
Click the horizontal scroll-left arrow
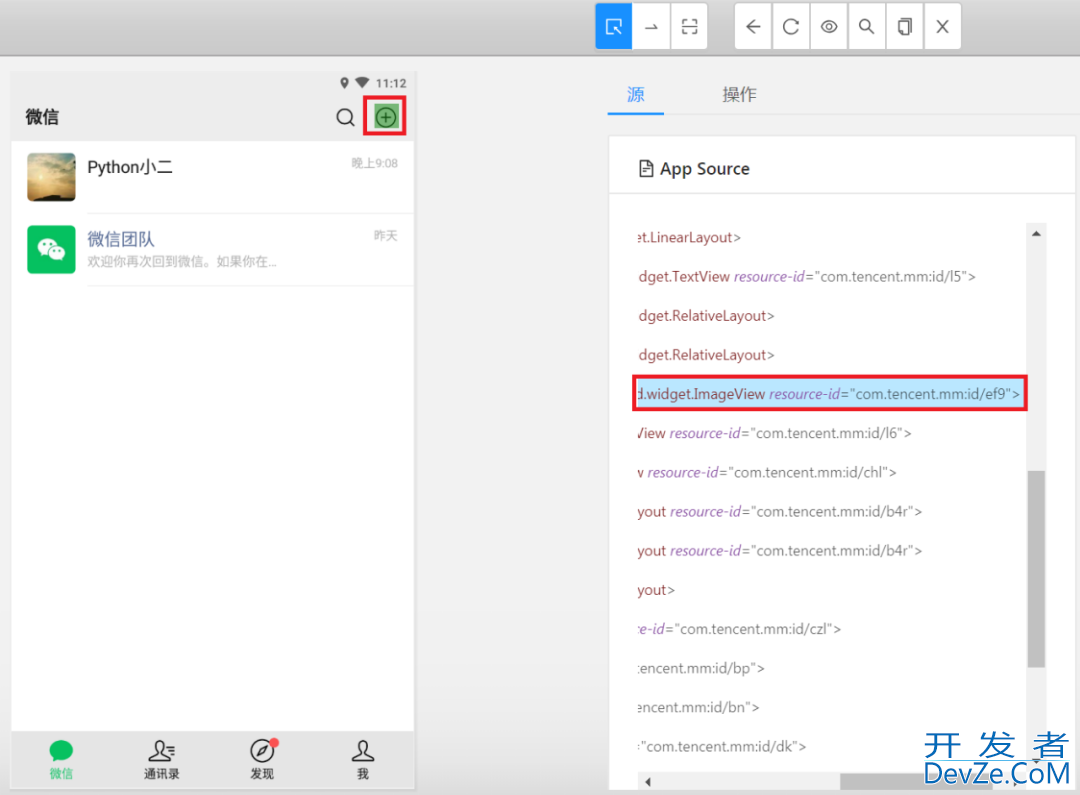tap(647, 782)
